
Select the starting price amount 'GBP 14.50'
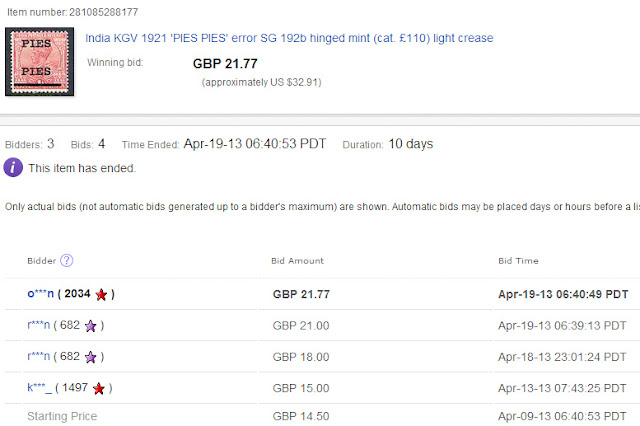[301, 416]
